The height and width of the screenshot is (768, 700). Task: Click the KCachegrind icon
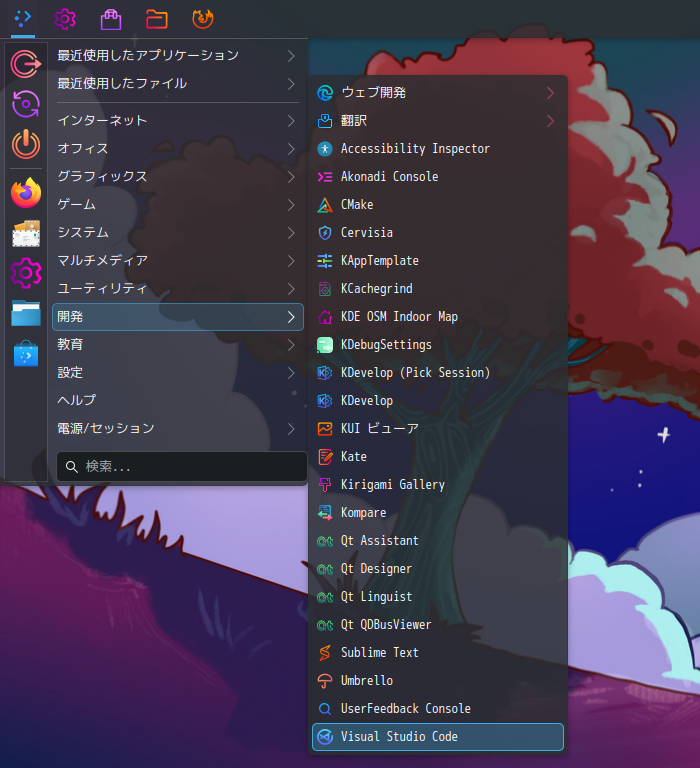pyautogui.click(x=325, y=289)
